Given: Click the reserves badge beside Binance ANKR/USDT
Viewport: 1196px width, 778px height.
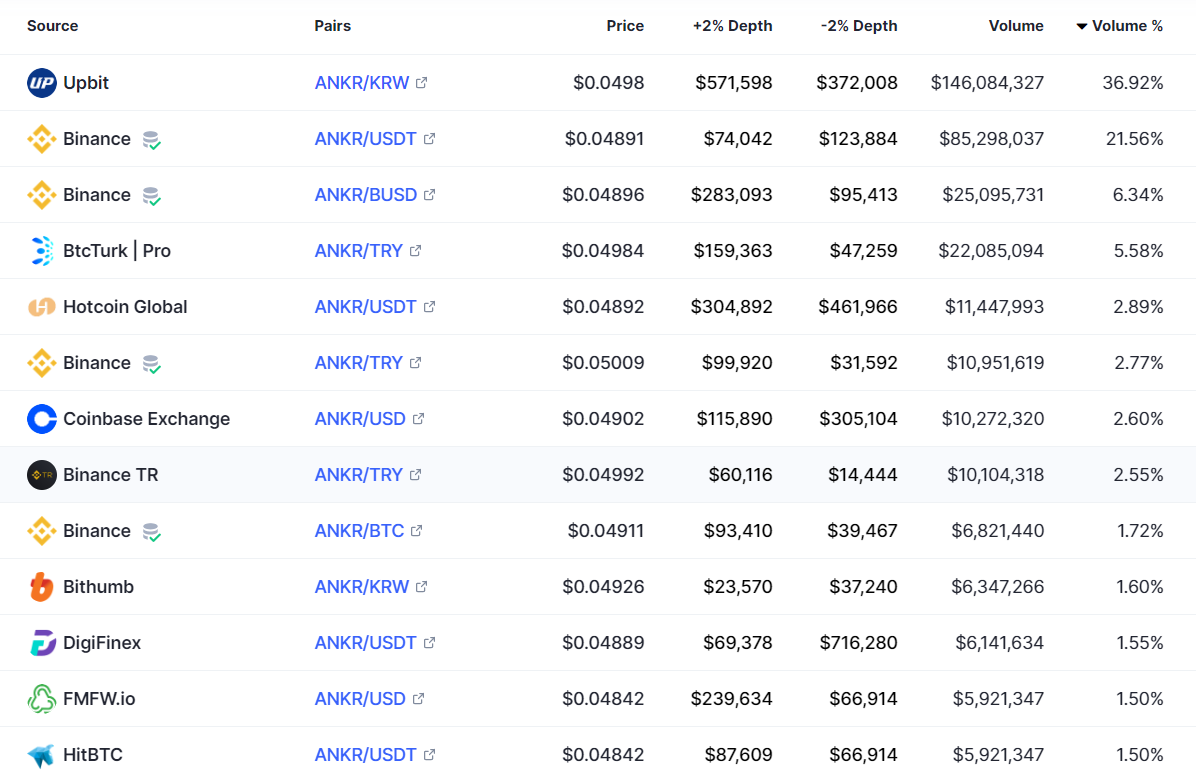Looking at the screenshot, I should 152,140.
